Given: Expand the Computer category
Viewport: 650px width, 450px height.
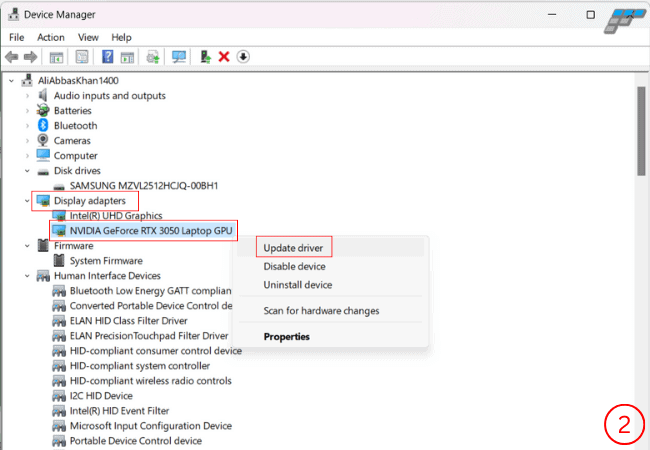Looking at the screenshot, I should [x=27, y=156].
